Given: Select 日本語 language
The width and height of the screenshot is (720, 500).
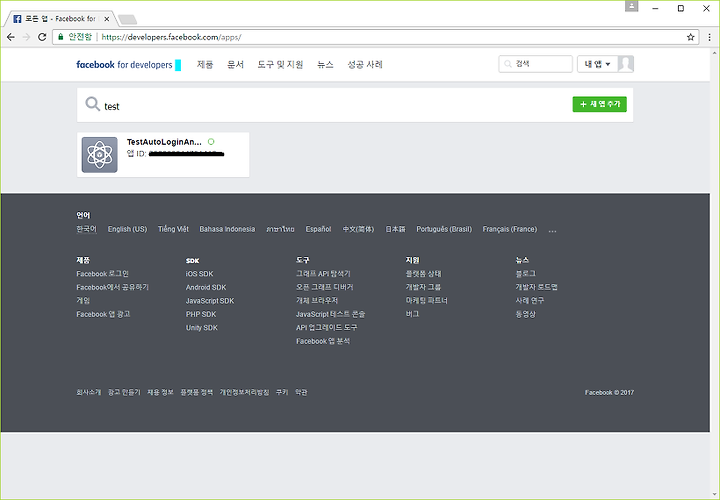Looking at the screenshot, I should (395, 229).
